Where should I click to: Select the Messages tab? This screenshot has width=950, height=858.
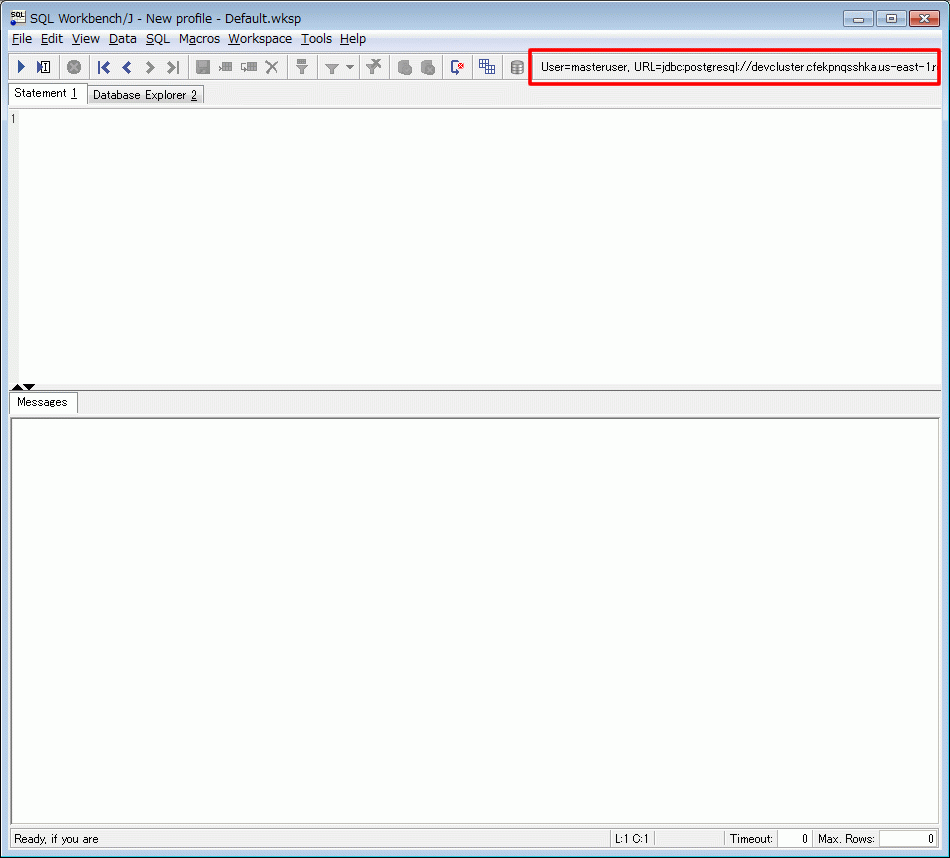(43, 402)
